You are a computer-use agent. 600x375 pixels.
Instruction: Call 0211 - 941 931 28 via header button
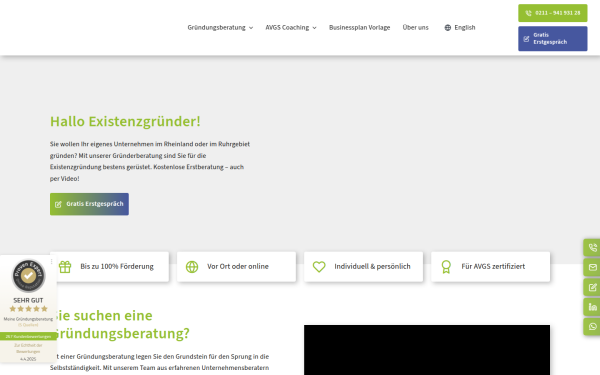553,13
